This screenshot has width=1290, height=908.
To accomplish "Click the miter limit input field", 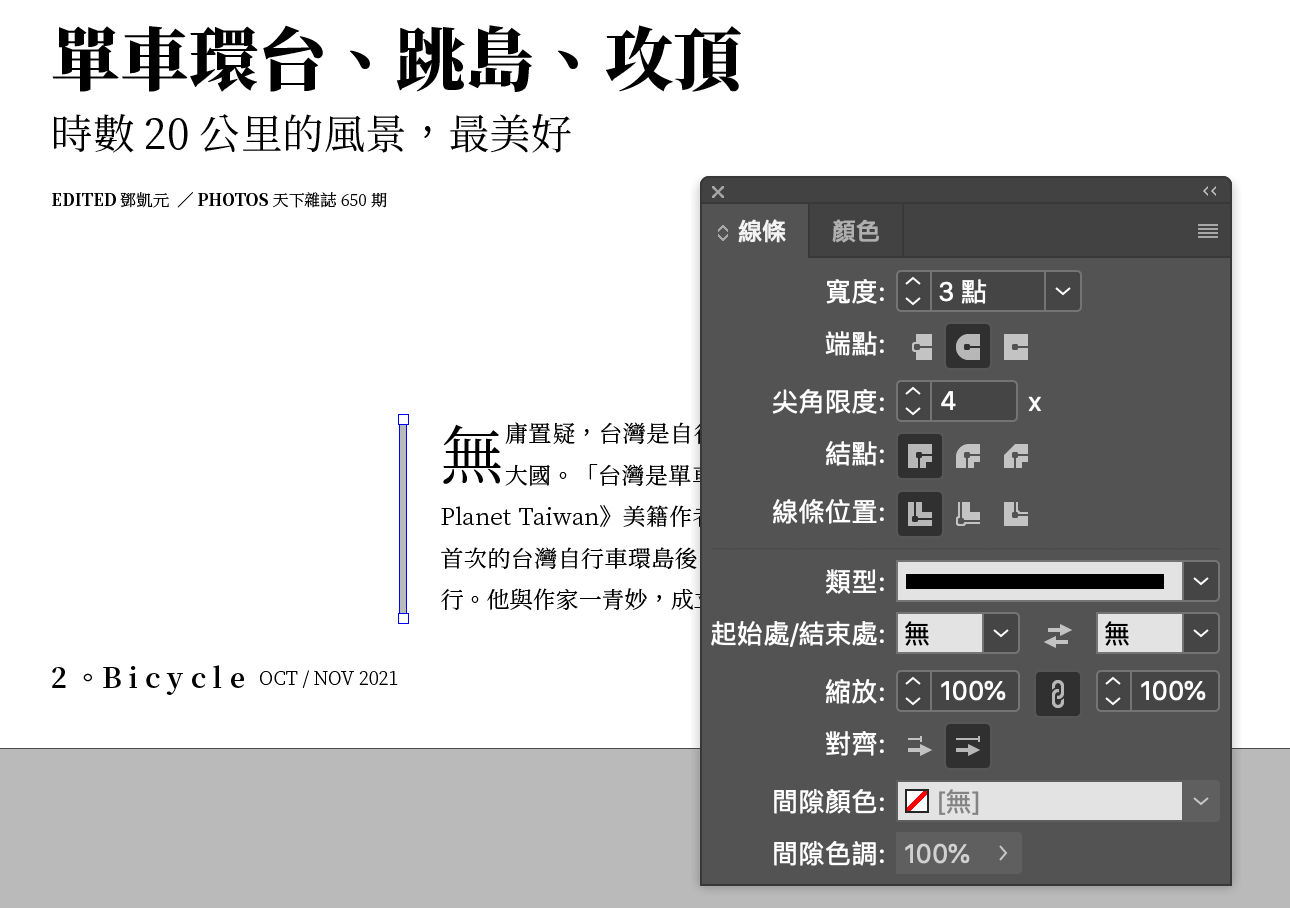I will pos(972,402).
